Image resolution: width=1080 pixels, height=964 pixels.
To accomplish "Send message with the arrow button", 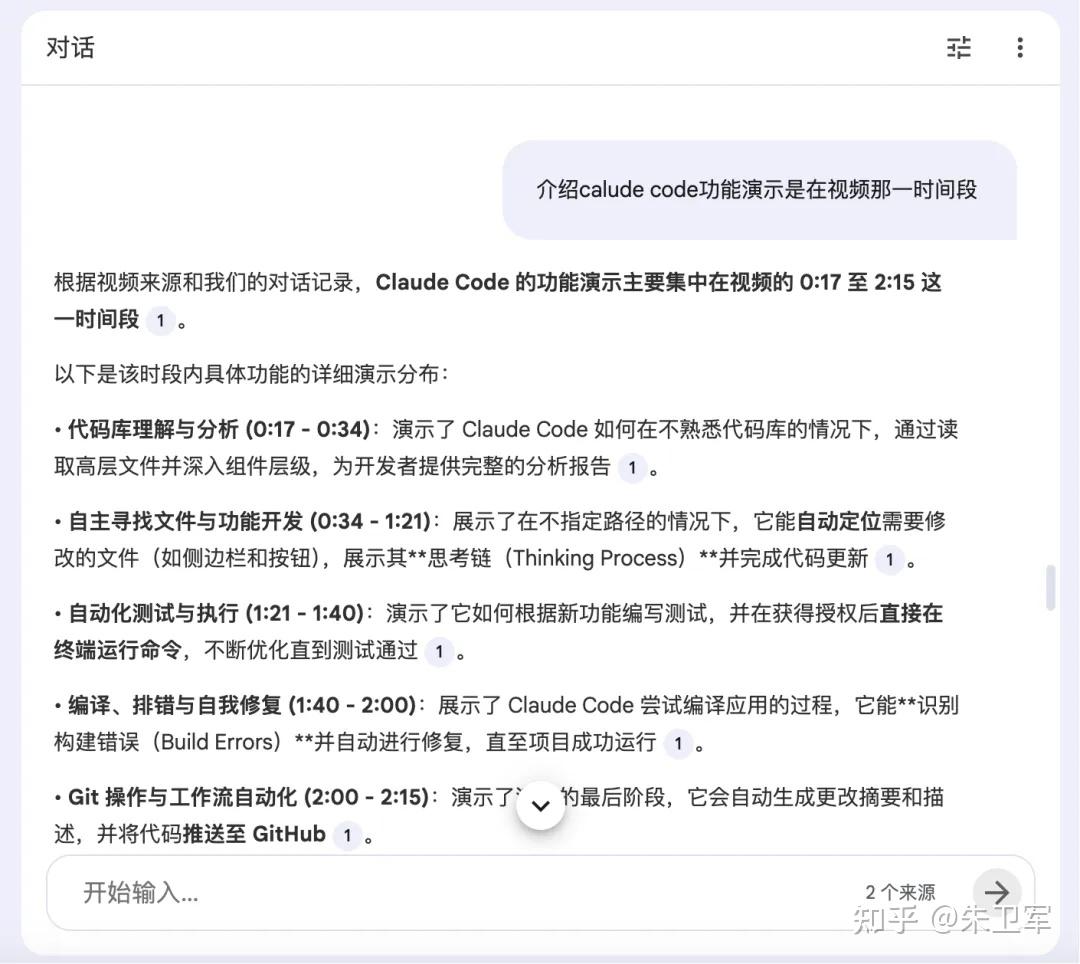I will (x=996, y=892).
